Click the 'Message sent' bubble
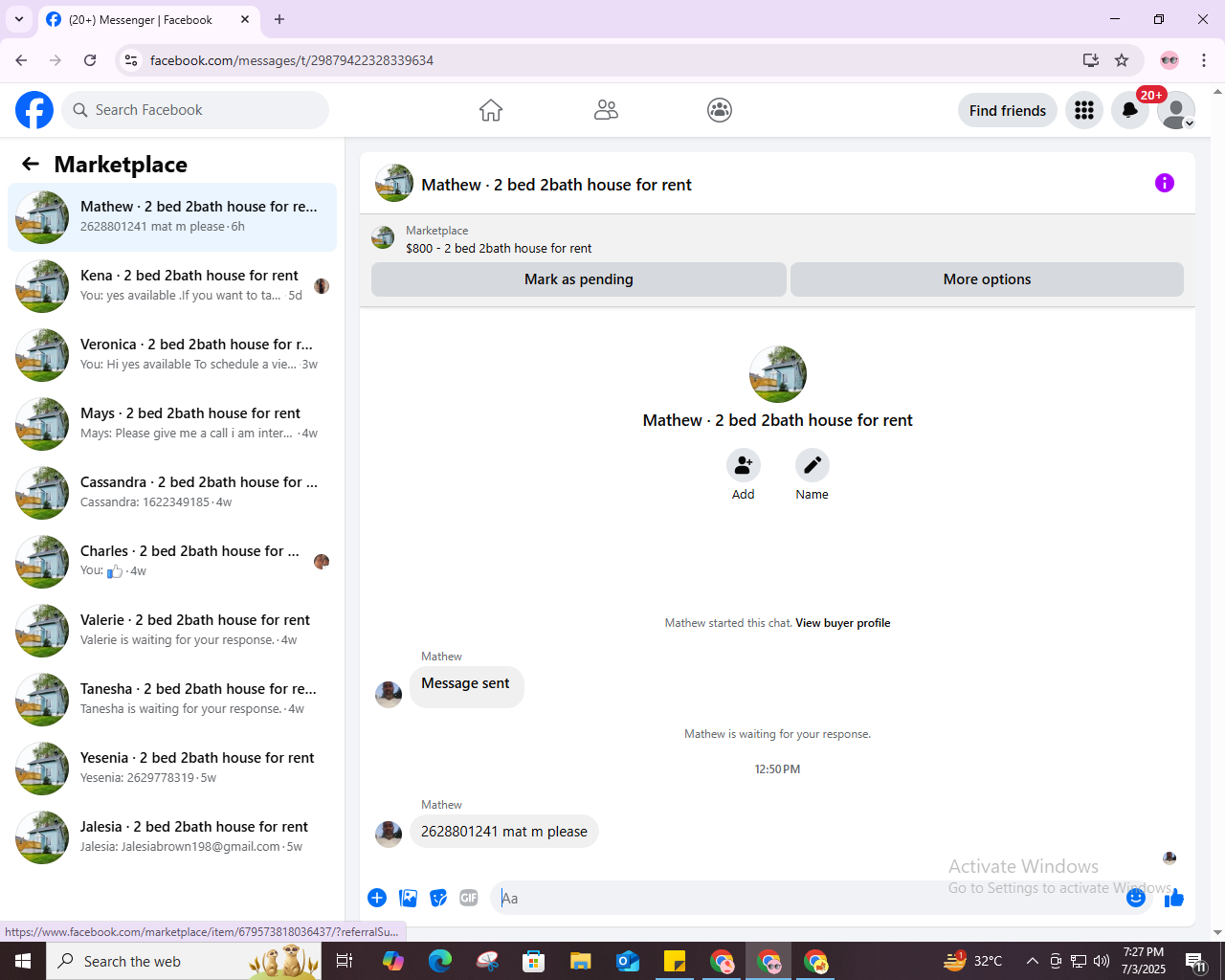The image size is (1225, 980). click(466, 685)
